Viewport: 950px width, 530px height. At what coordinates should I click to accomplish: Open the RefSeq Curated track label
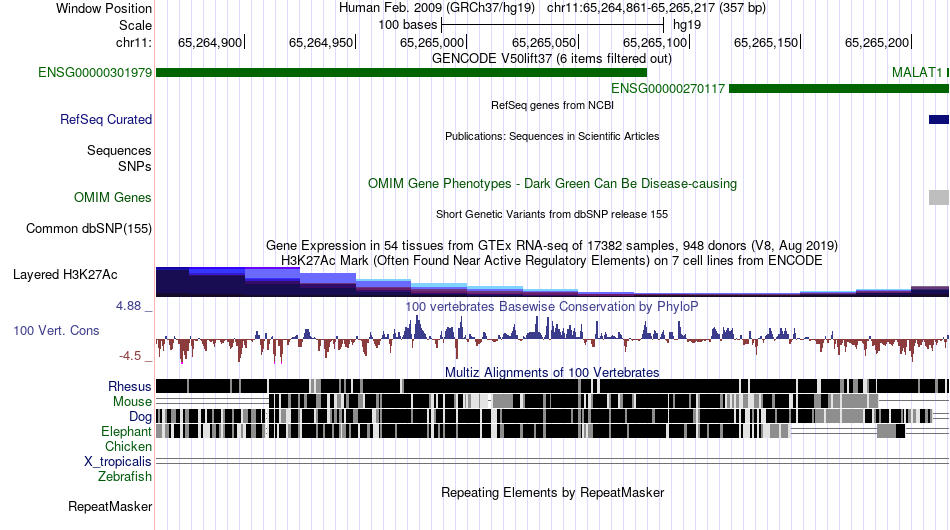(x=106, y=120)
